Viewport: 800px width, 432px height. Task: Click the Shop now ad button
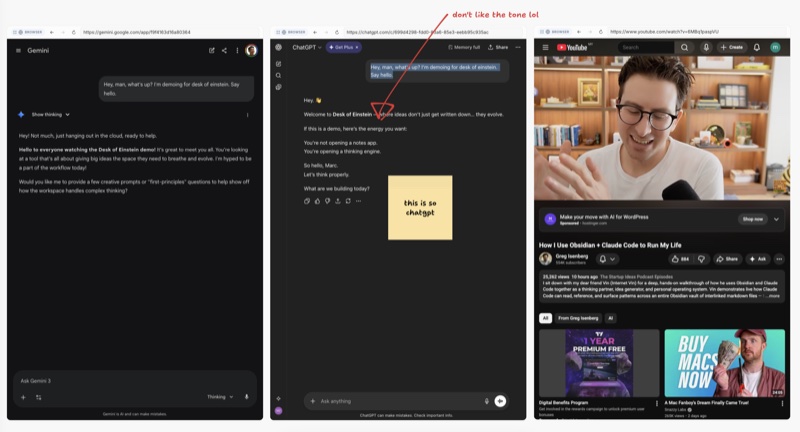[753, 219]
